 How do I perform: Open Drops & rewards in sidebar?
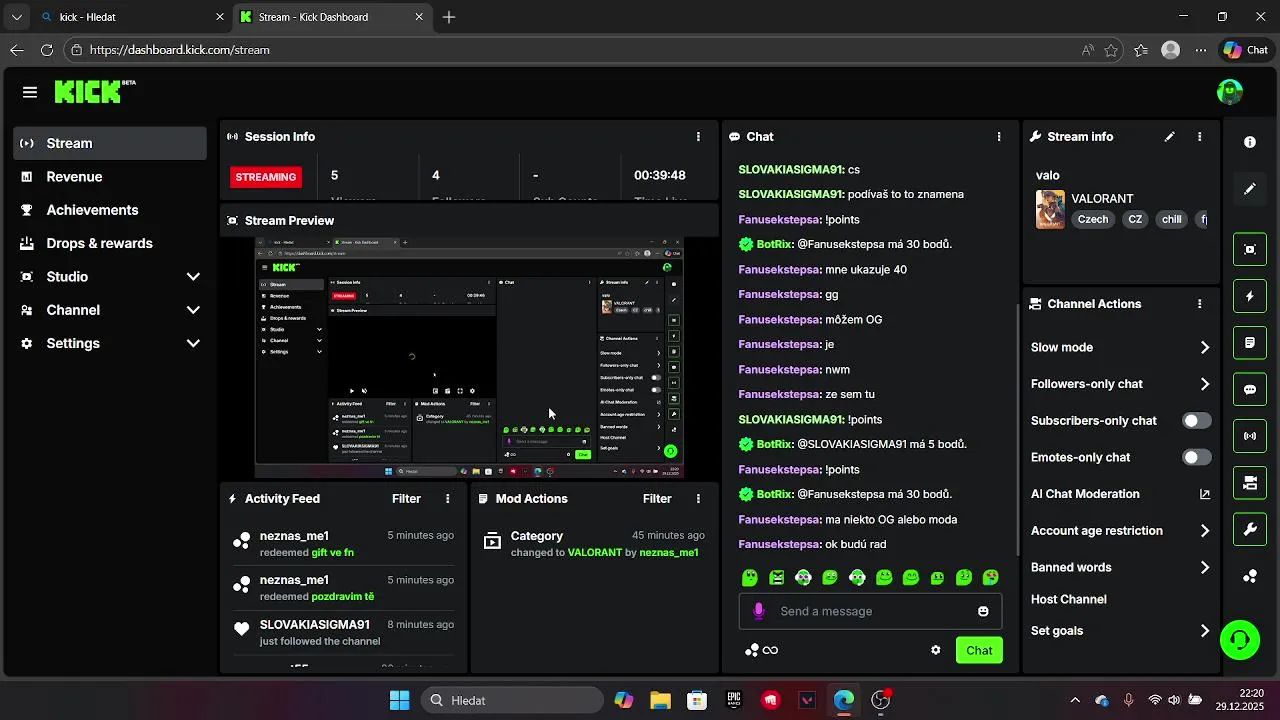(110, 243)
